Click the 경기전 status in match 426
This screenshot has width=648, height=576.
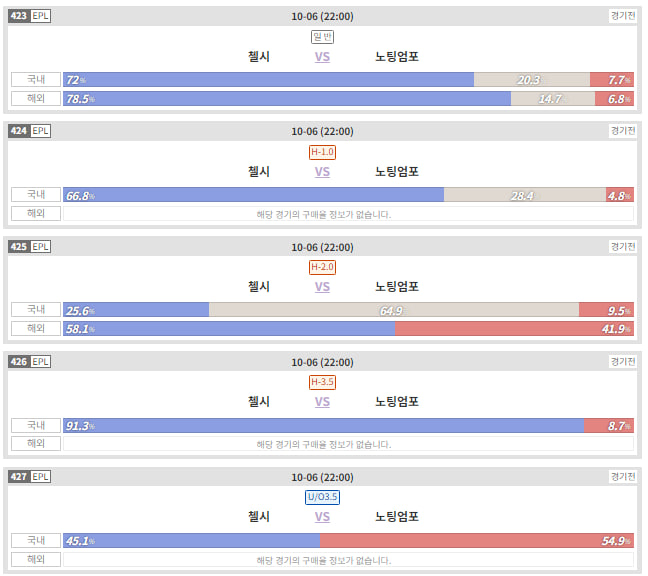pyautogui.click(x=622, y=362)
